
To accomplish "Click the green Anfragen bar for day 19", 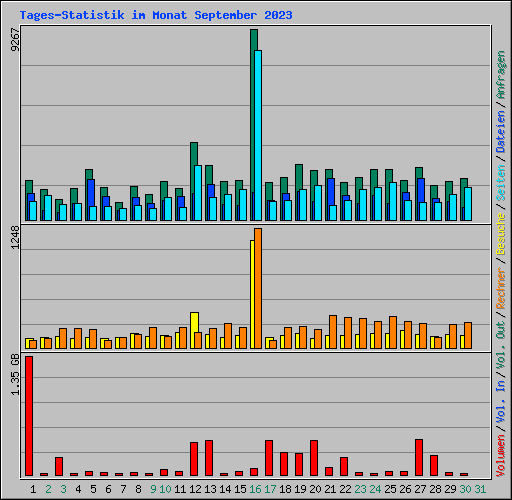I will tap(299, 177).
